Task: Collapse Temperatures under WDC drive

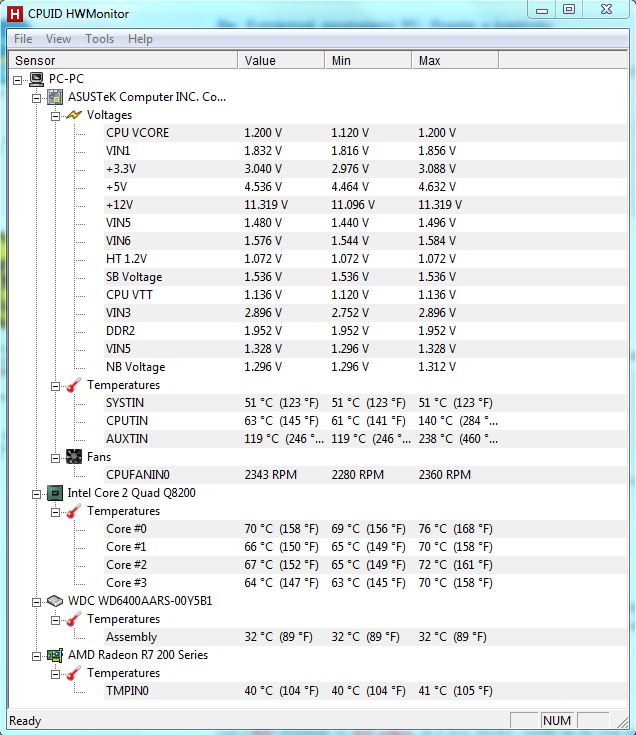Action: [x=55, y=620]
